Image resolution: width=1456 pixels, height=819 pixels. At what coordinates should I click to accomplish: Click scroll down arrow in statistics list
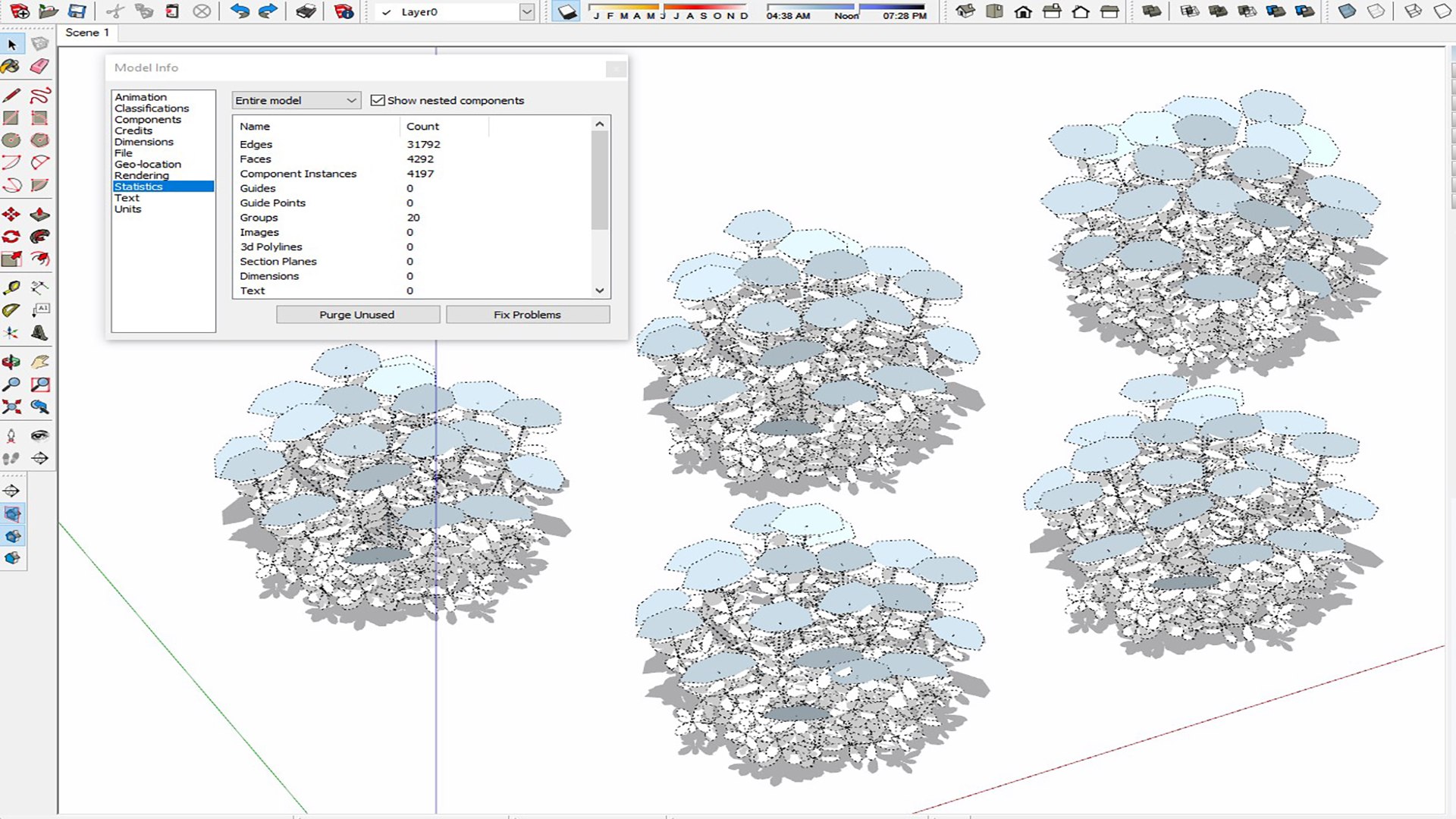(x=600, y=290)
